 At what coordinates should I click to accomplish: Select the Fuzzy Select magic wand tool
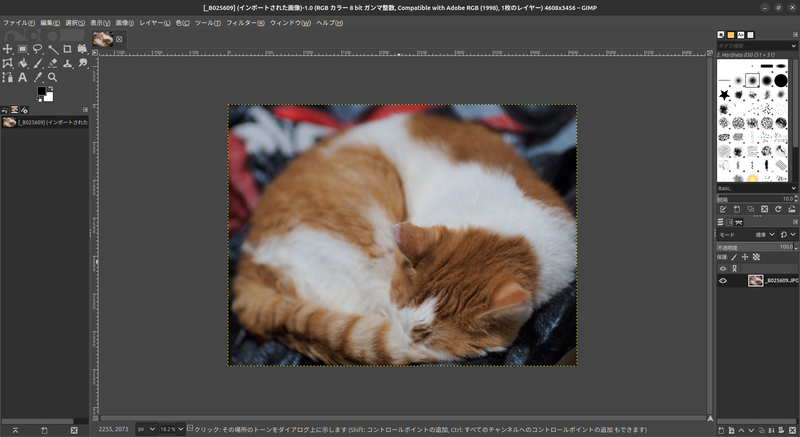coord(53,49)
